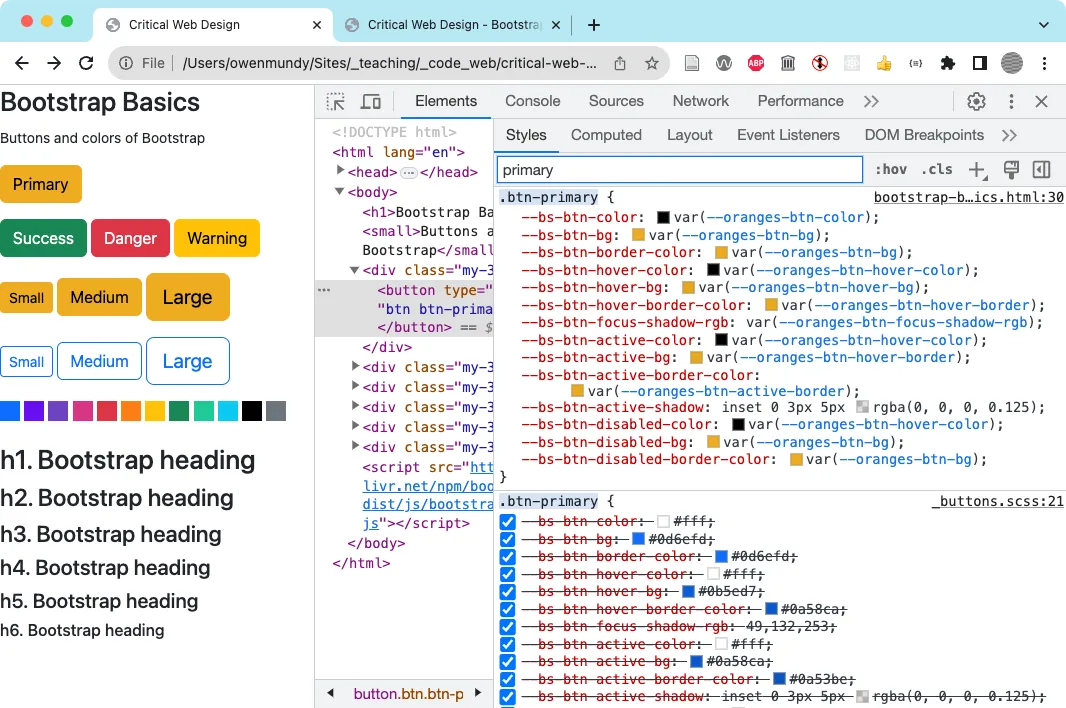Screen dimensions: 1066x708
Task: Open DevTools settings gear
Action: tap(976, 101)
